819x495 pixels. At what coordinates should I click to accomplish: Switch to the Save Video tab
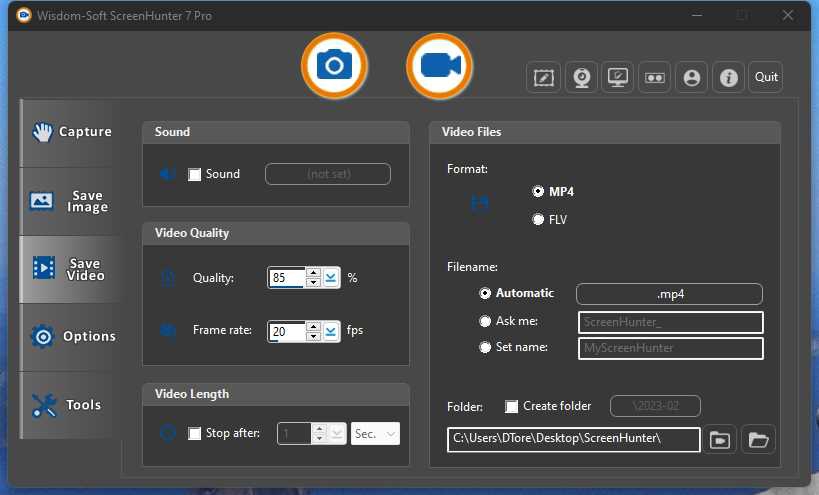72,269
